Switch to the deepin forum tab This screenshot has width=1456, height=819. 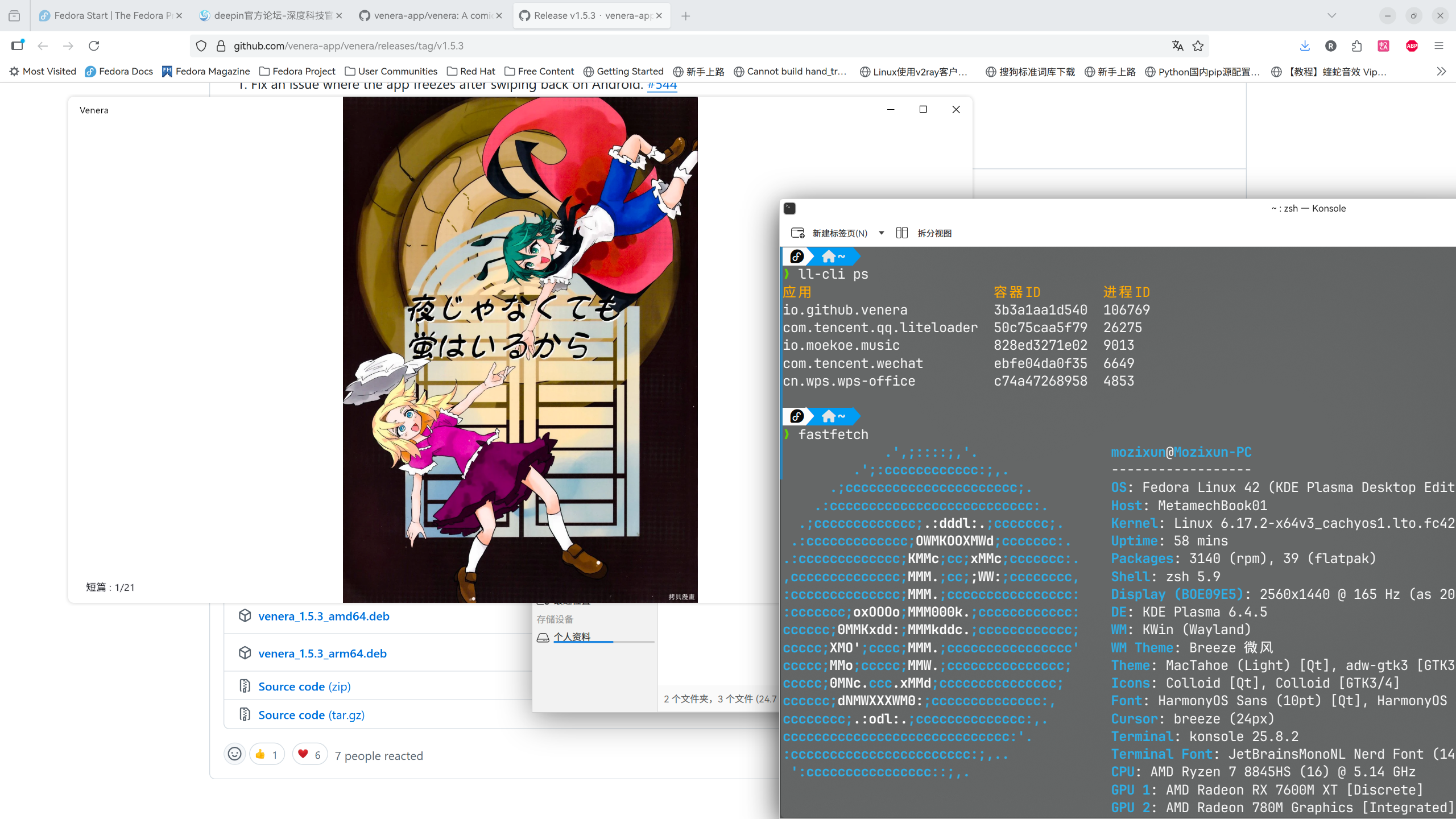click(271, 16)
